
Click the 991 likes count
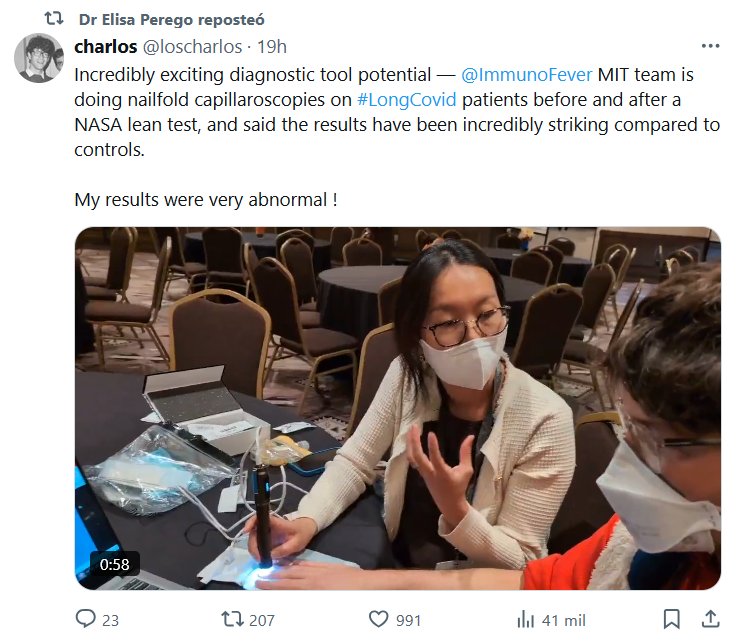[408, 620]
